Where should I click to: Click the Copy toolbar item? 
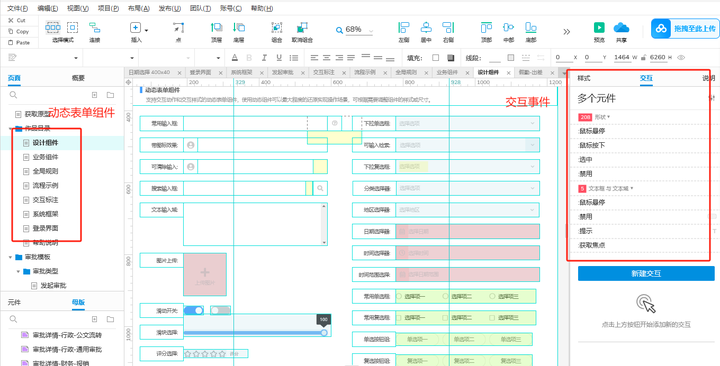tap(18, 31)
